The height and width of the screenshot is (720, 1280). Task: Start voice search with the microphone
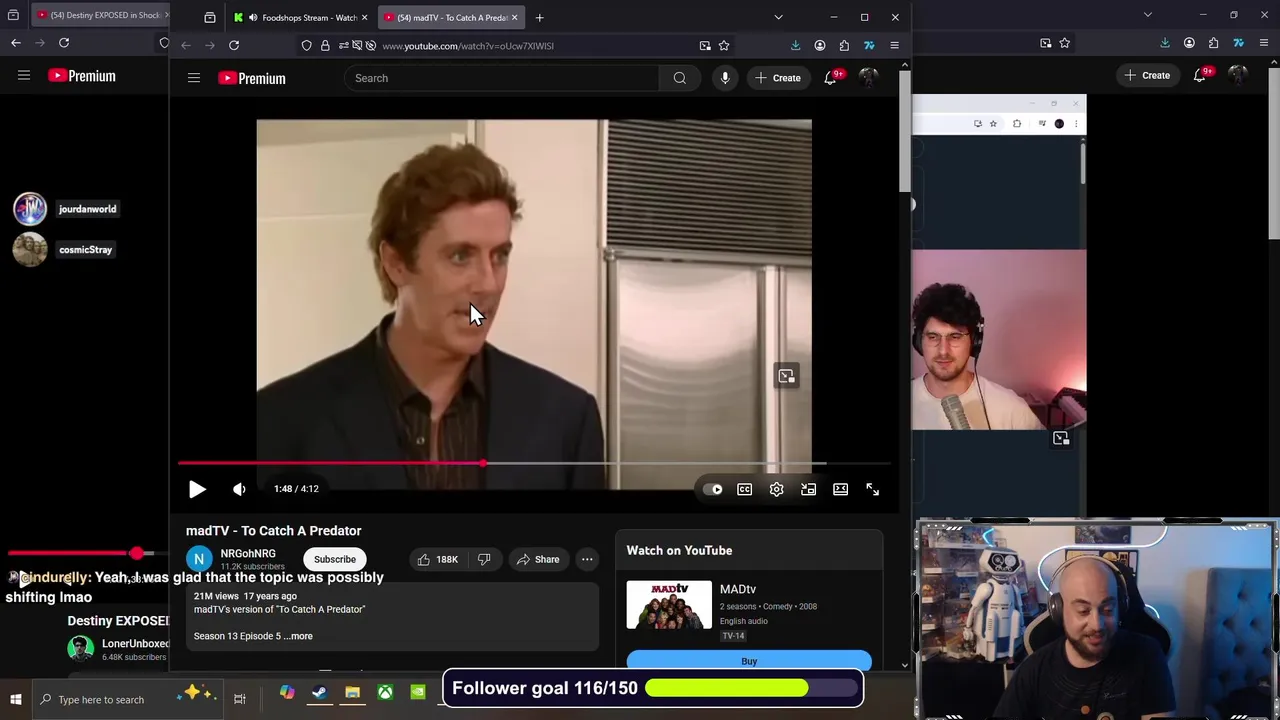coord(725,78)
